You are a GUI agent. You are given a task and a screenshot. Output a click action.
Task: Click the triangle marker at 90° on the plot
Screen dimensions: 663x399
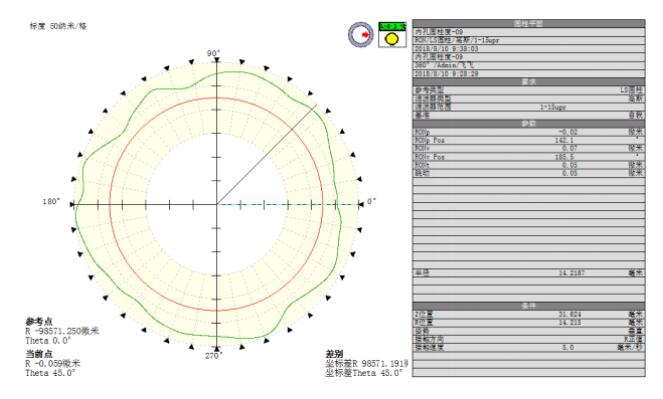(217, 60)
